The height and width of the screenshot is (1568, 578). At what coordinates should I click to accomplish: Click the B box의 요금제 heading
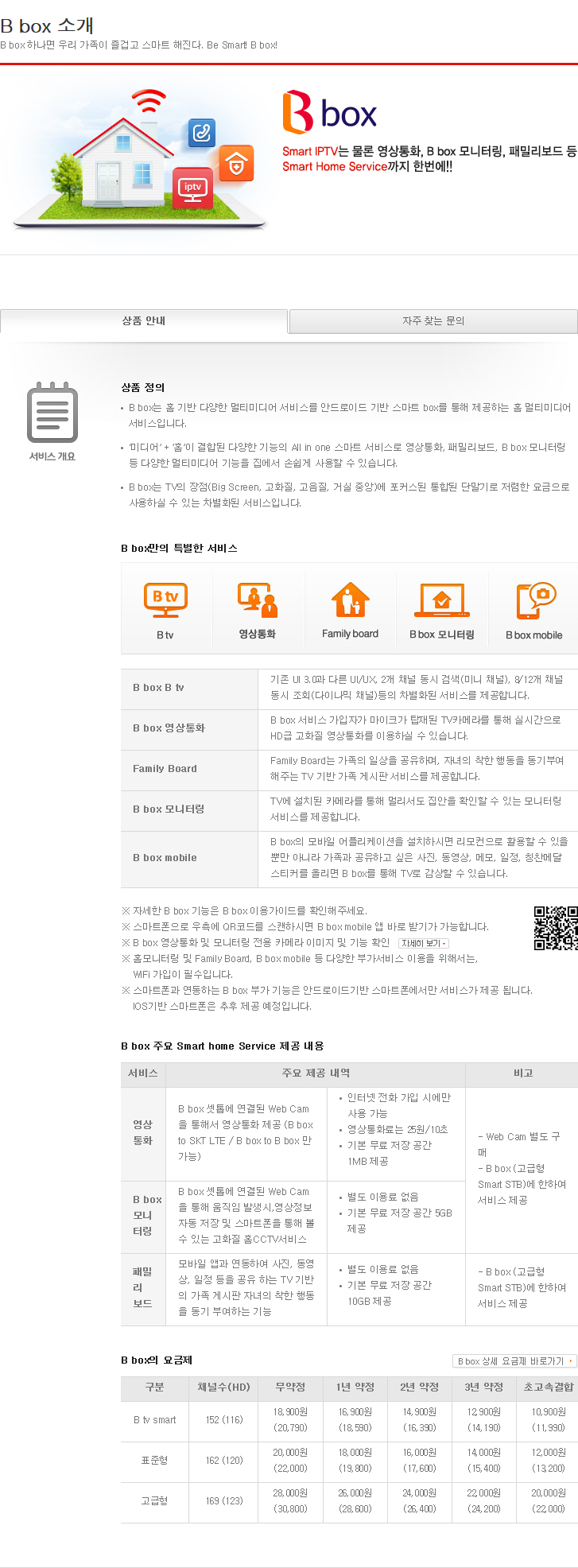tap(157, 1360)
